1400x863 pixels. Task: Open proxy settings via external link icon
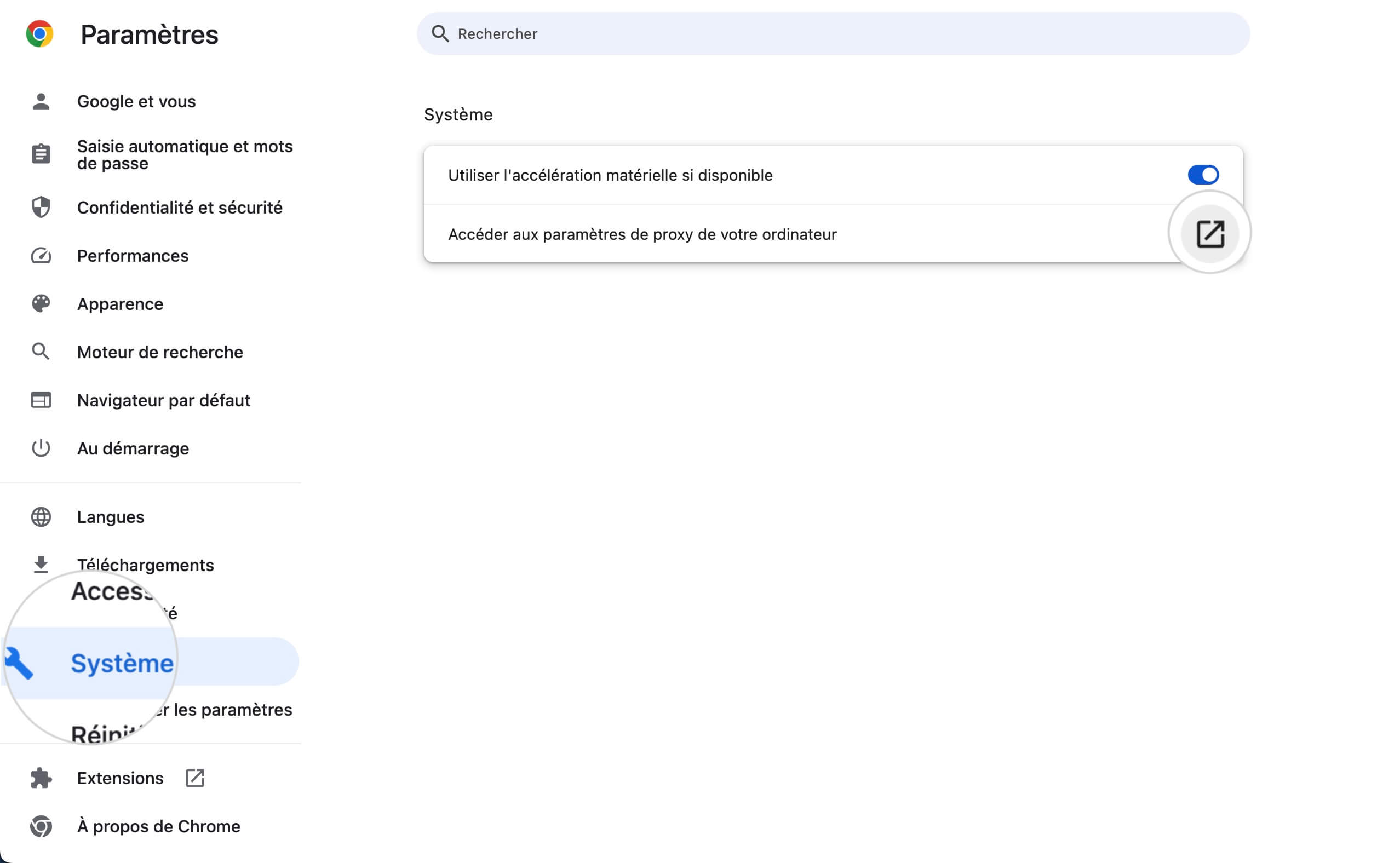click(x=1209, y=233)
